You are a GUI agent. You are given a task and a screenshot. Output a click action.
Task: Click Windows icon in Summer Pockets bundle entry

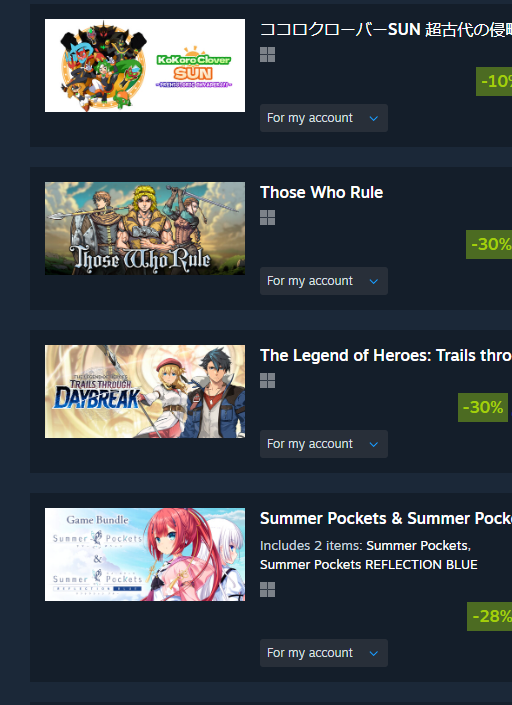point(267,589)
